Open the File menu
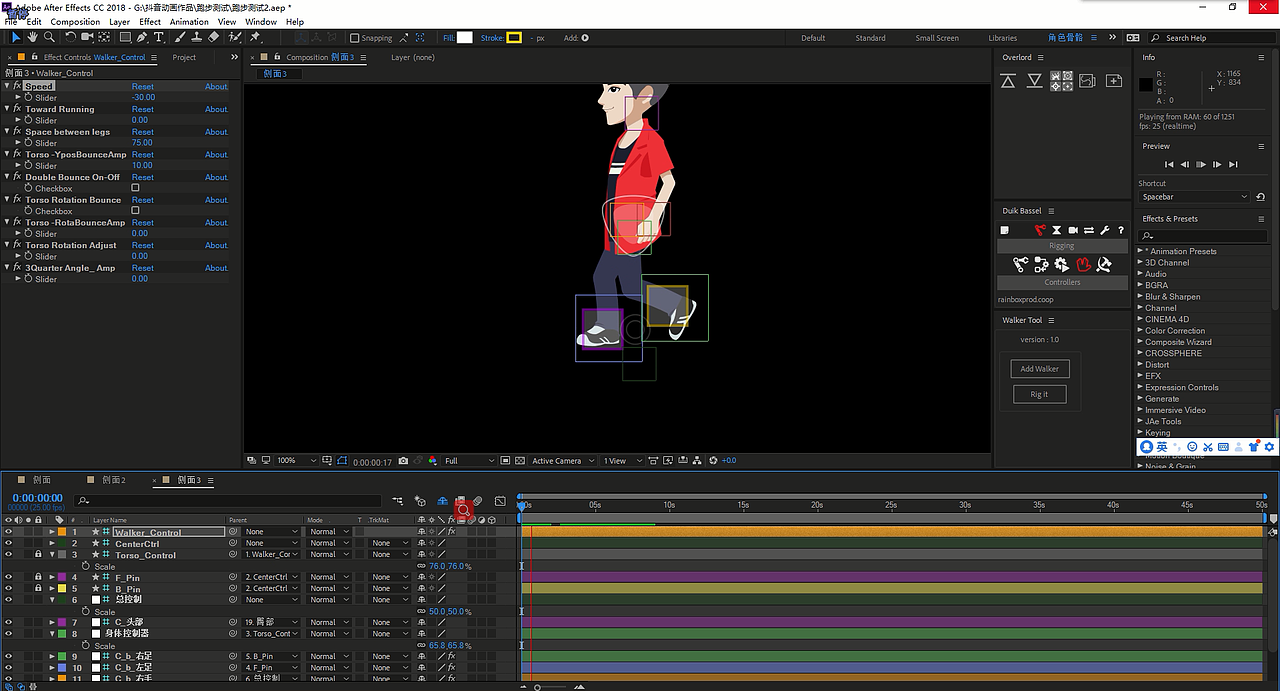1280x691 pixels. point(10,21)
